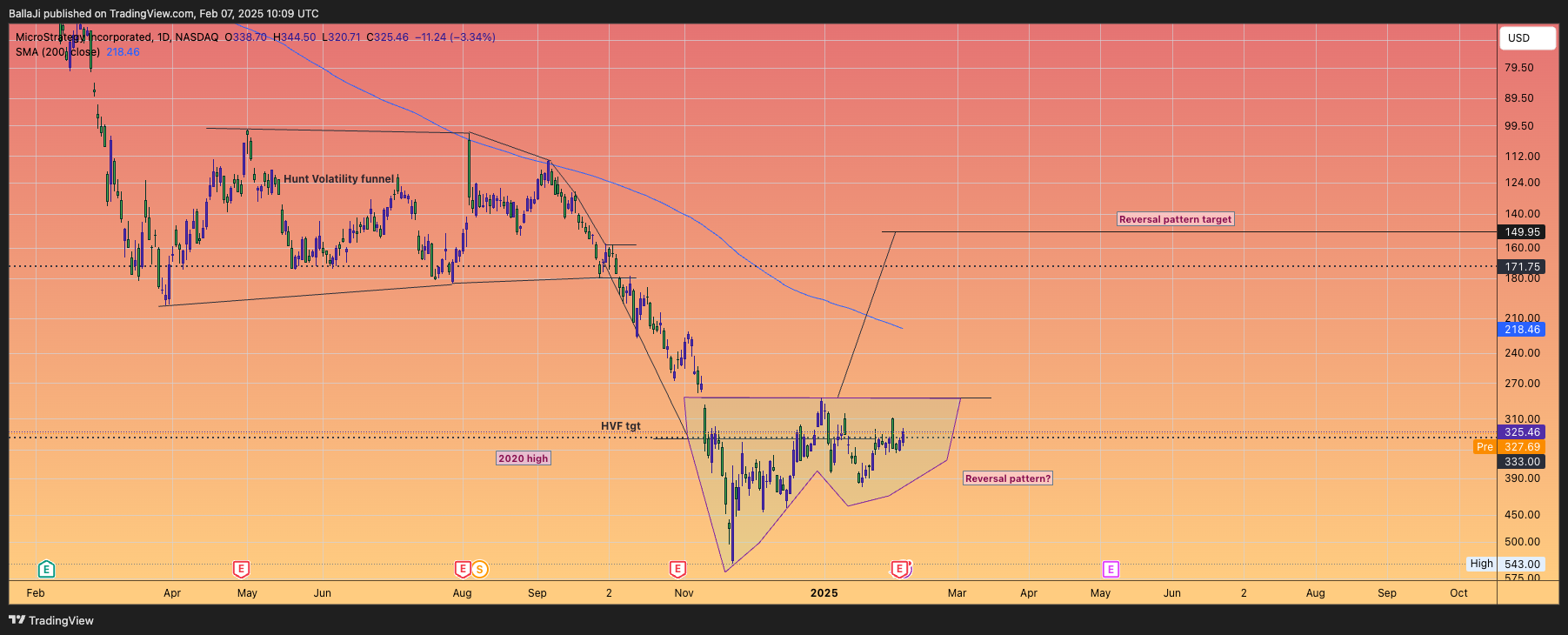Click the 124.00 tick on price axis

tap(1522, 183)
